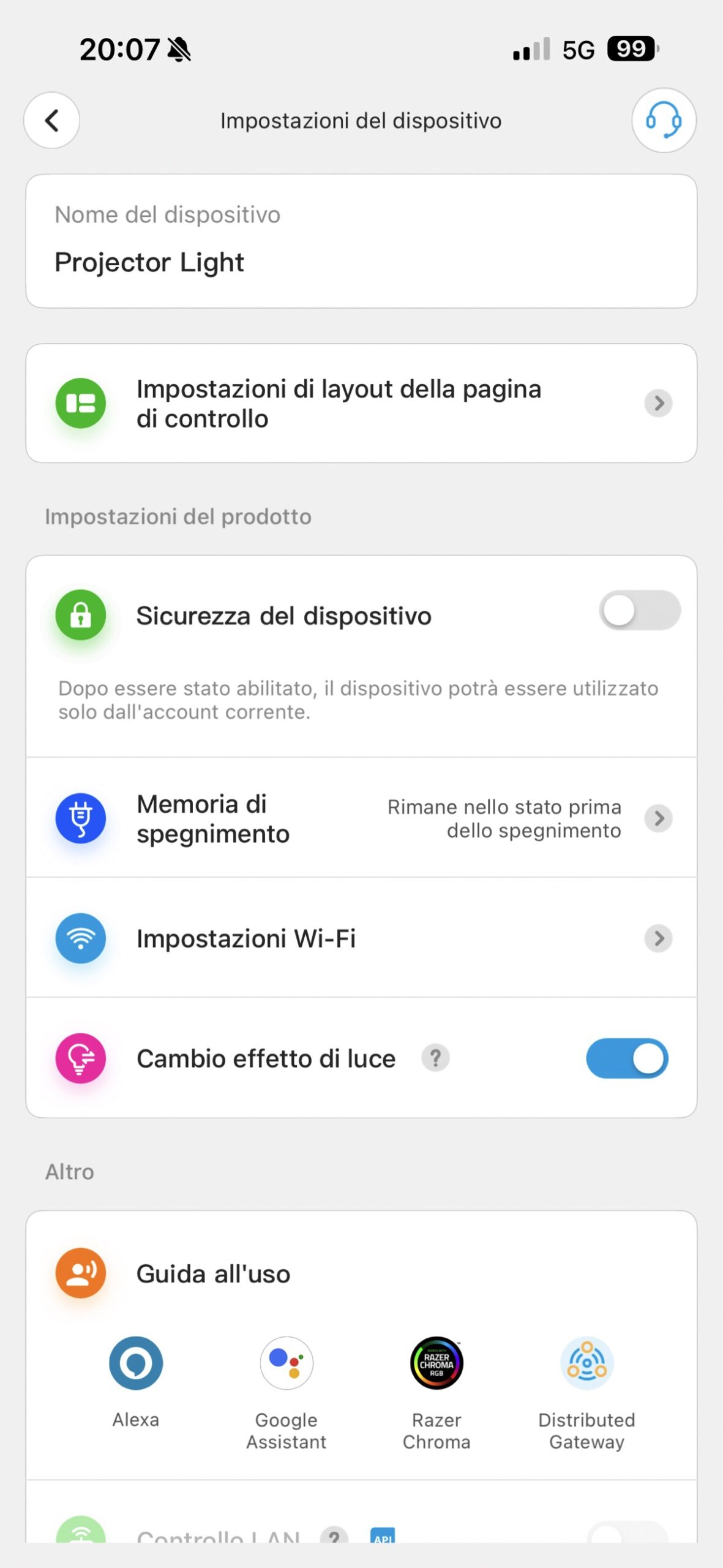Tap the back arrow button
Screen dimensions: 723x1568
[x=52, y=120]
